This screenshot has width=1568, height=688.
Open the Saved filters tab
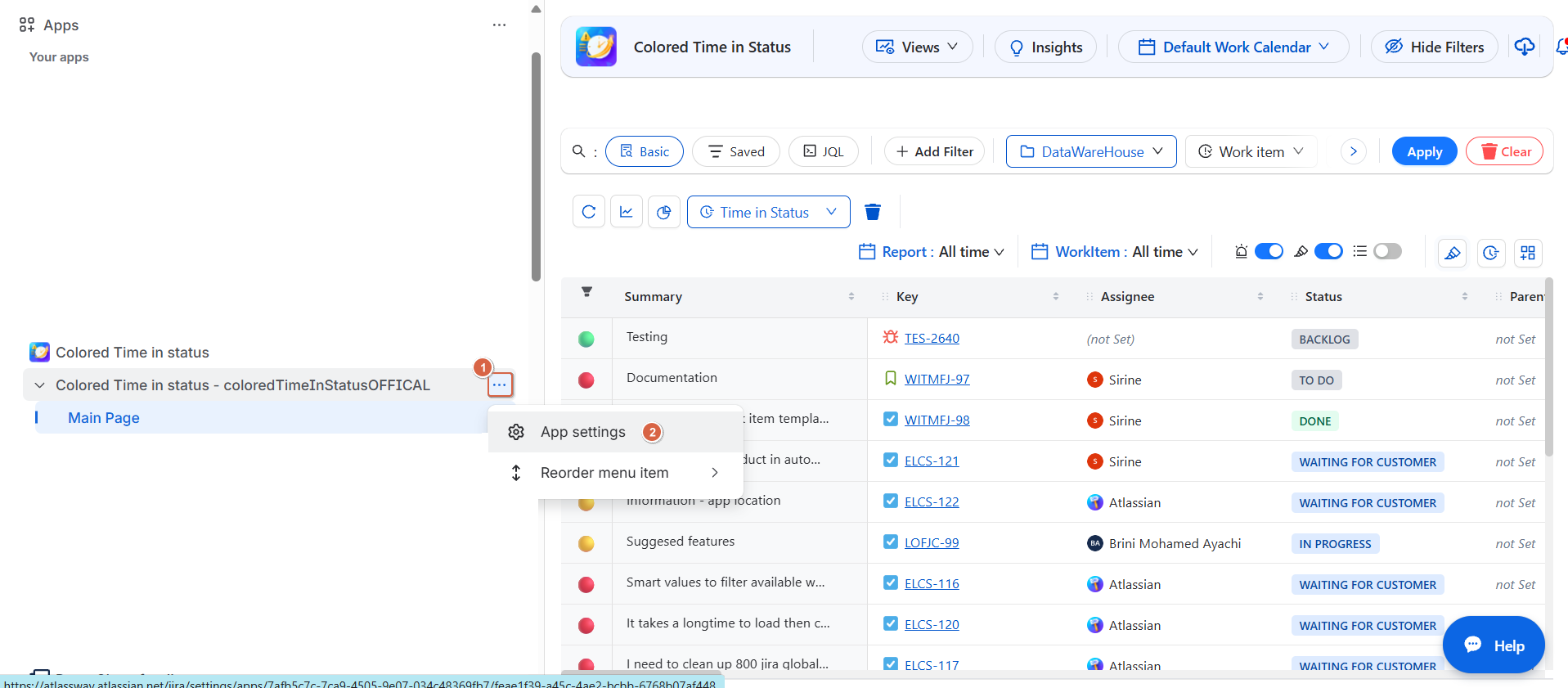(736, 151)
